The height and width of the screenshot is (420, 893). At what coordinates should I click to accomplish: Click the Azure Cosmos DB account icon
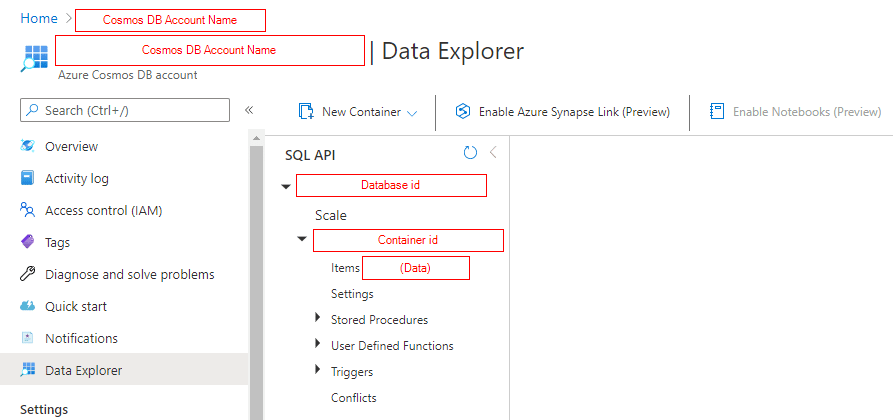35,58
